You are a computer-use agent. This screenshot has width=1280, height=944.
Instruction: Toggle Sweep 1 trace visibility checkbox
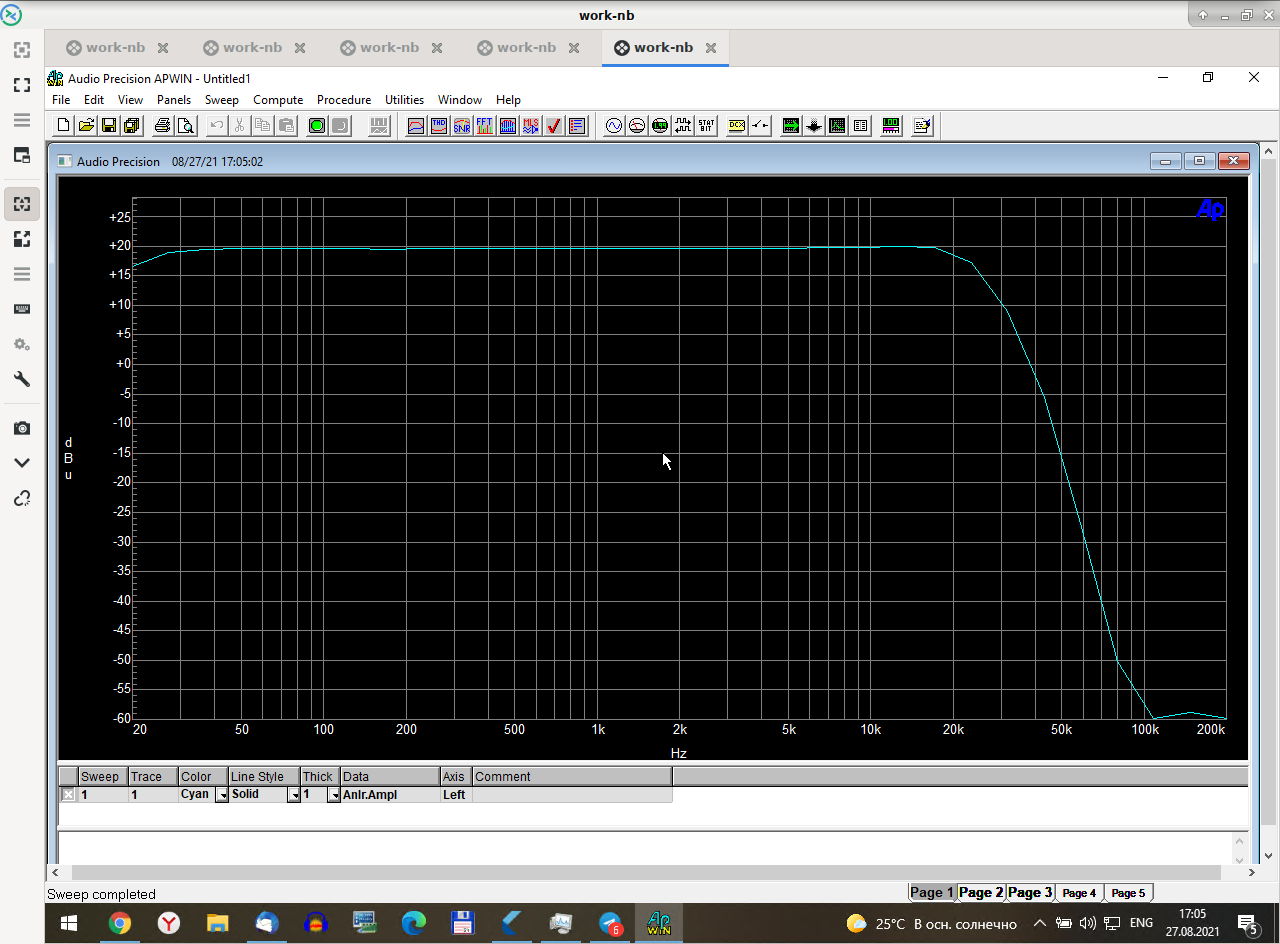[x=68, y=794]
